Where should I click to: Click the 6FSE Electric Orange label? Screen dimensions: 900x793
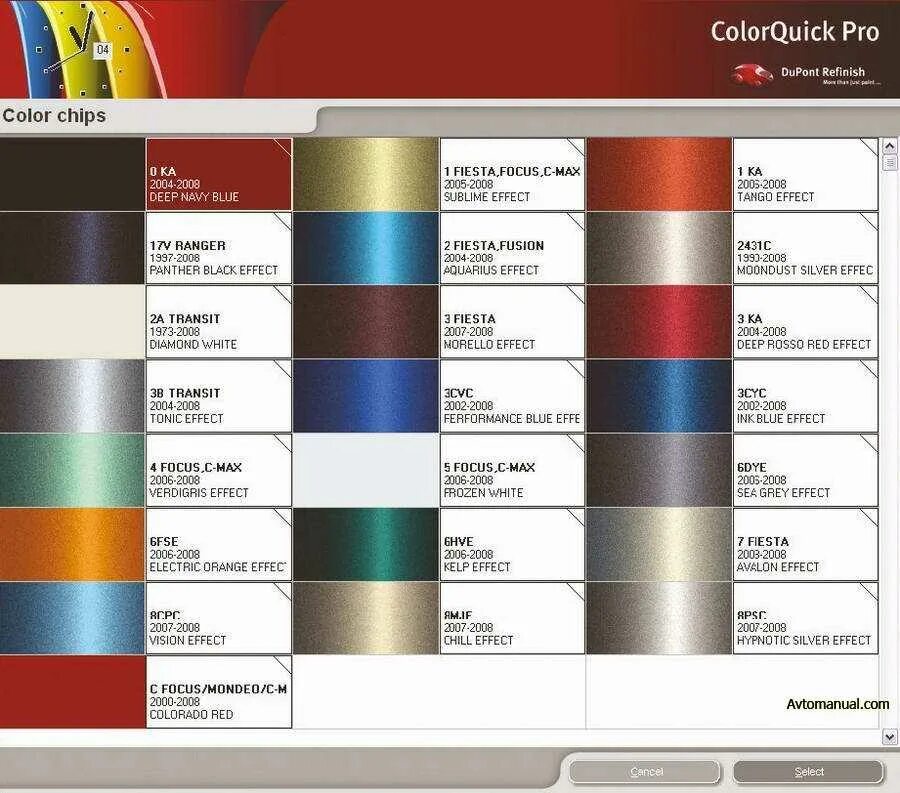pyautogui.click(x=219, y=545)
